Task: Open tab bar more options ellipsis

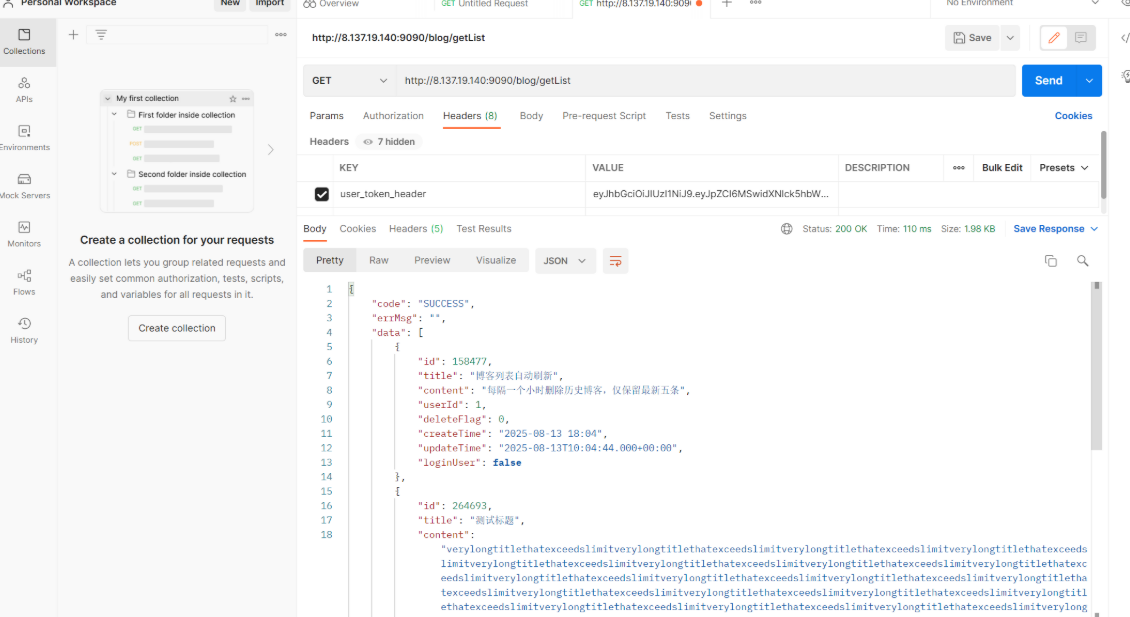Action: tap(755, 4)
